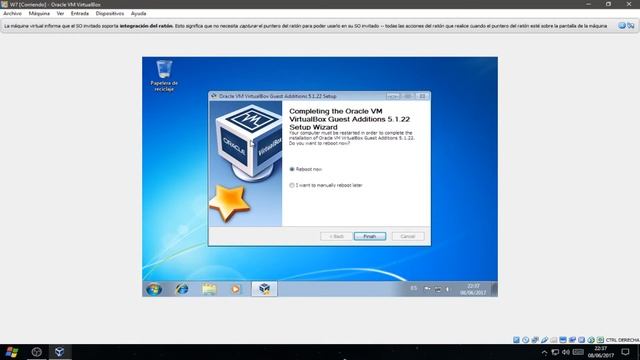Screen dimensions: 640x360
Task: Click the keyboard capture indicator icon
Action: tap(600, 340)
